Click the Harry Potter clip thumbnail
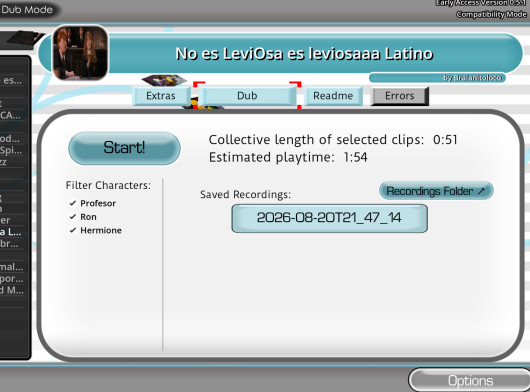 80,53
